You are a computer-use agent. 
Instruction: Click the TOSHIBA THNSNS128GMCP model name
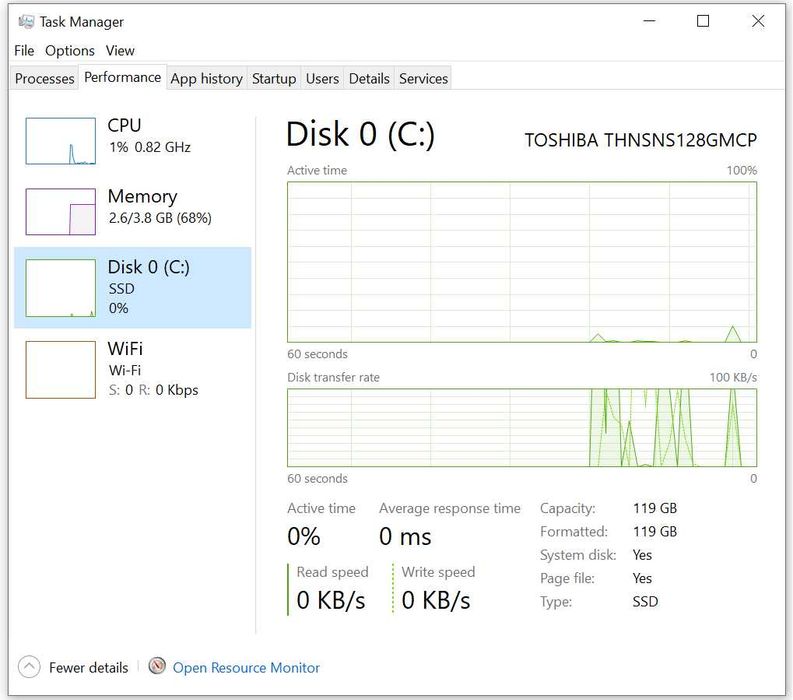pyautogui.click(x=641, y=140)
